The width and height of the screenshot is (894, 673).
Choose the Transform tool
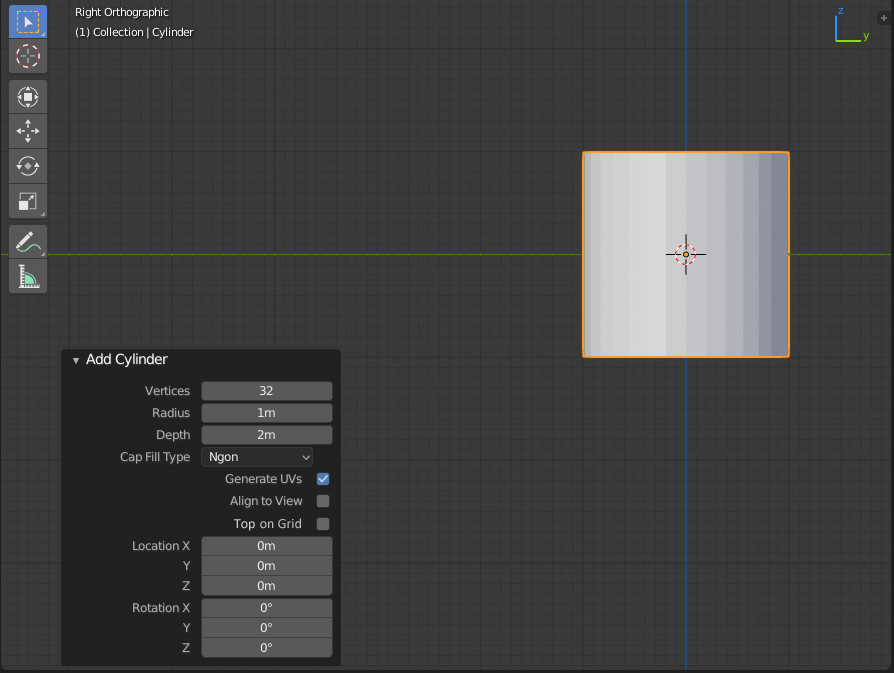[x=28, y=97]
